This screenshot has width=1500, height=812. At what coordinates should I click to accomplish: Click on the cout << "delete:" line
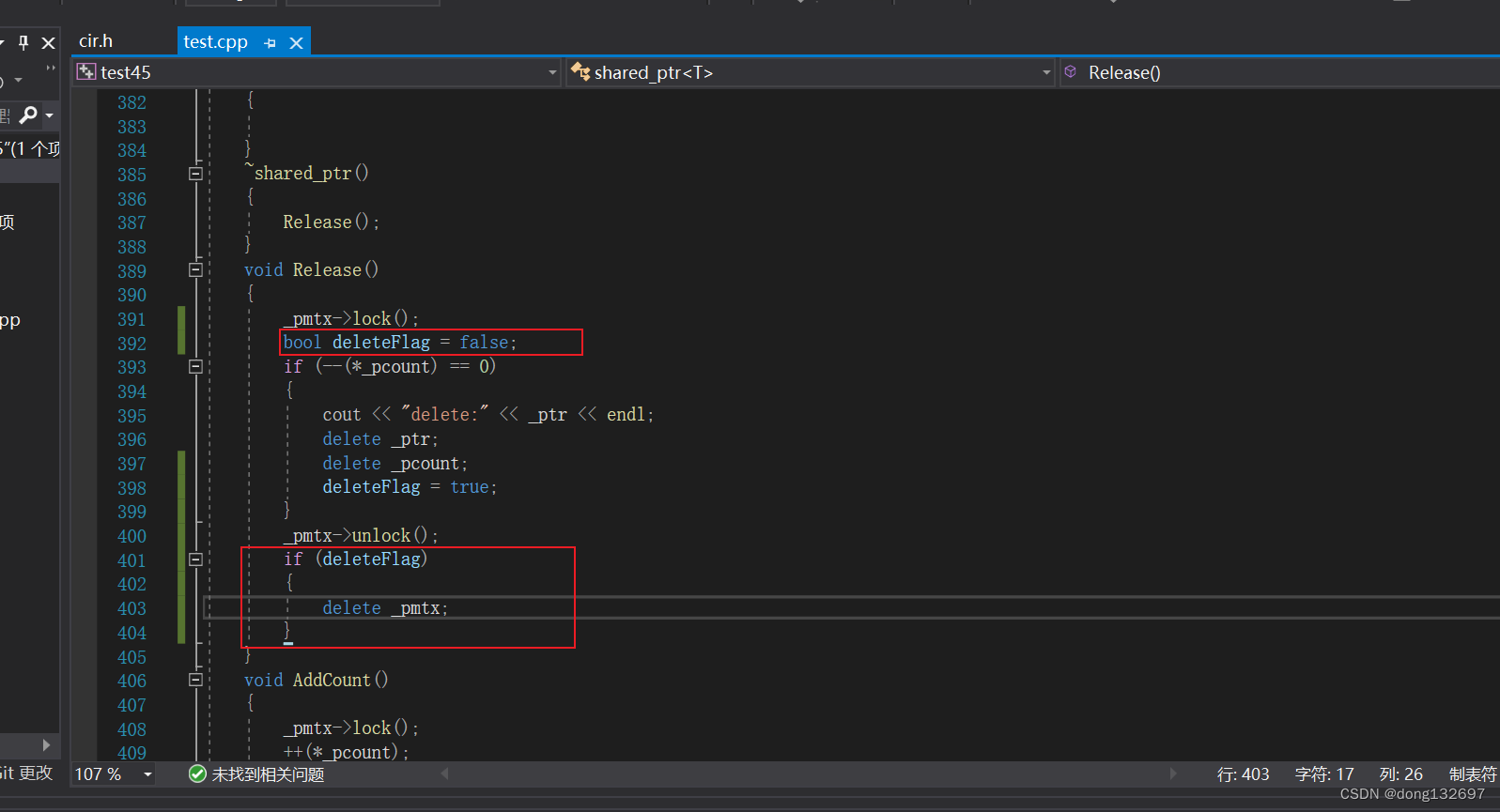tap(487, 415)
